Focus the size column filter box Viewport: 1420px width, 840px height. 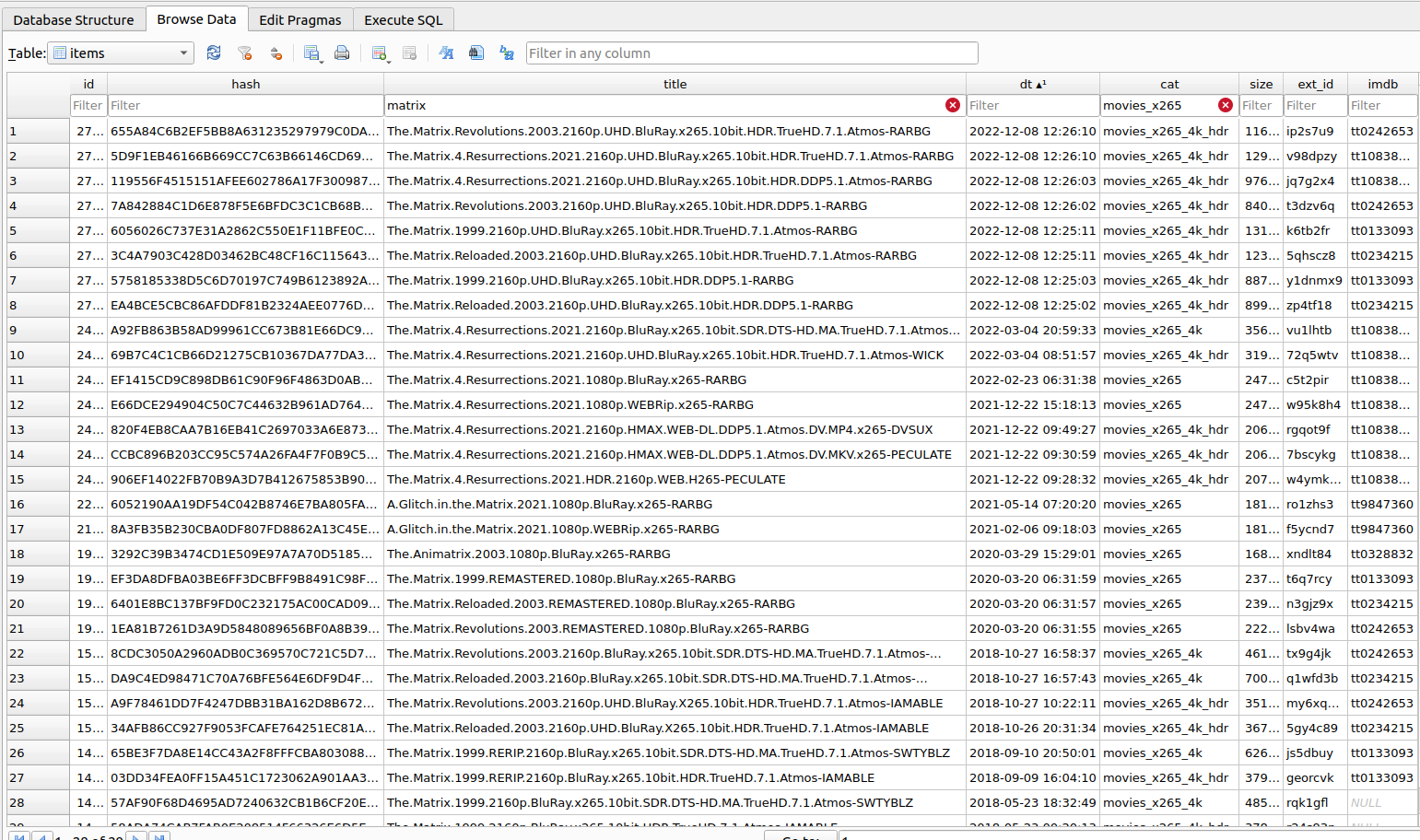pyautogui.click(x=1261, y=105)
